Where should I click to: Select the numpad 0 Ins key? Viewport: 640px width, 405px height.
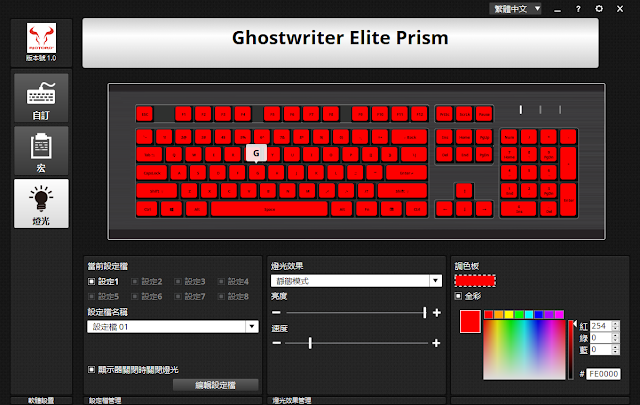(x=518, y=209)
